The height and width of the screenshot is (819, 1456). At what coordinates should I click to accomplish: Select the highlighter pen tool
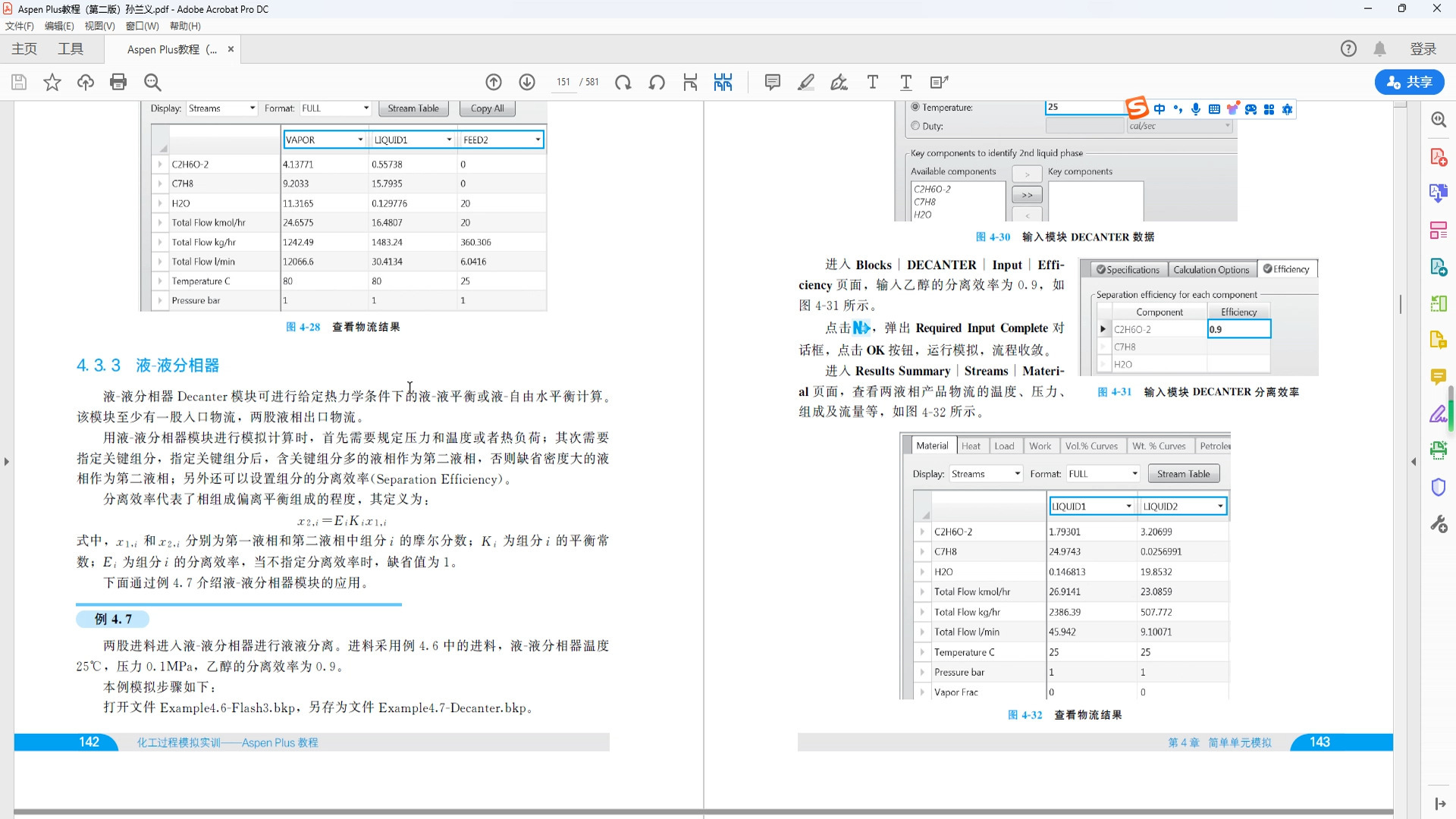click(x=806, y=82)
